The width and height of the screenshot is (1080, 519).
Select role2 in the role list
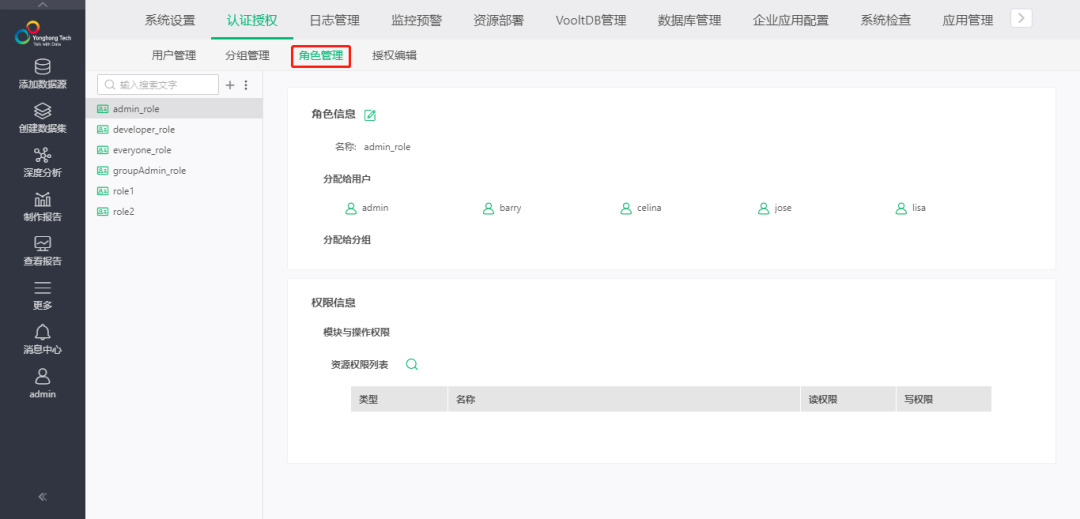pyautogui.click(x=174, y=211)
